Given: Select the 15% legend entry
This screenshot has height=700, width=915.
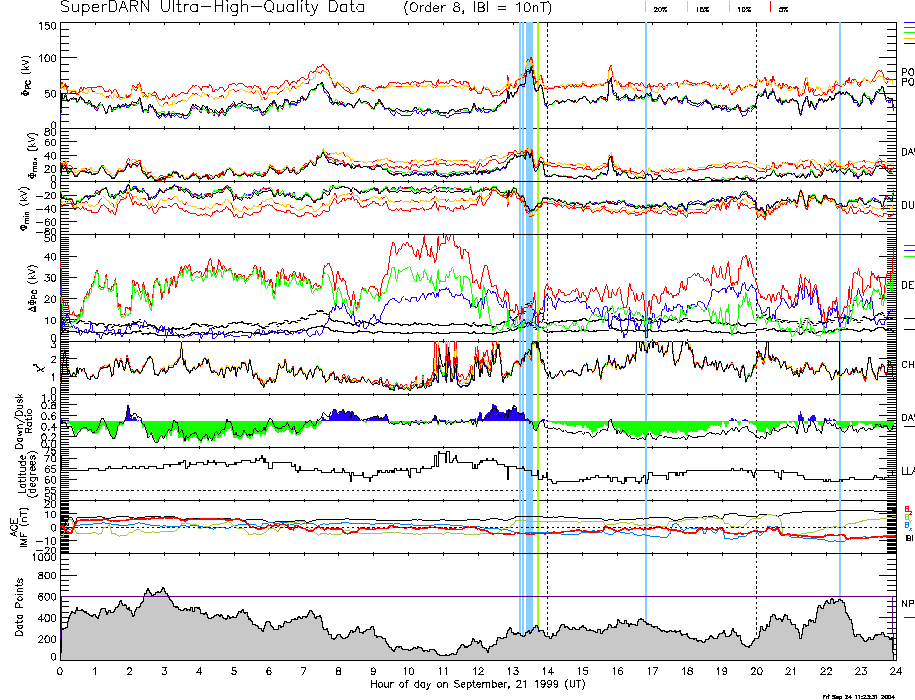Looking at the screenshot, I should tap(702, 7).
